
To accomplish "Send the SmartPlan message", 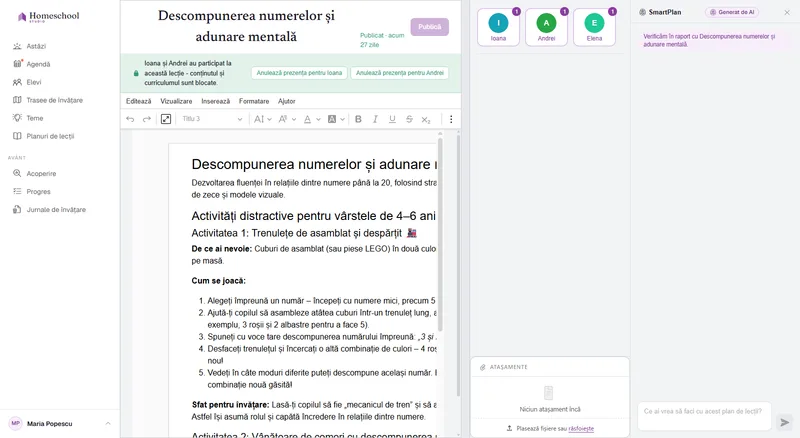I will click(x=785, y=422).
